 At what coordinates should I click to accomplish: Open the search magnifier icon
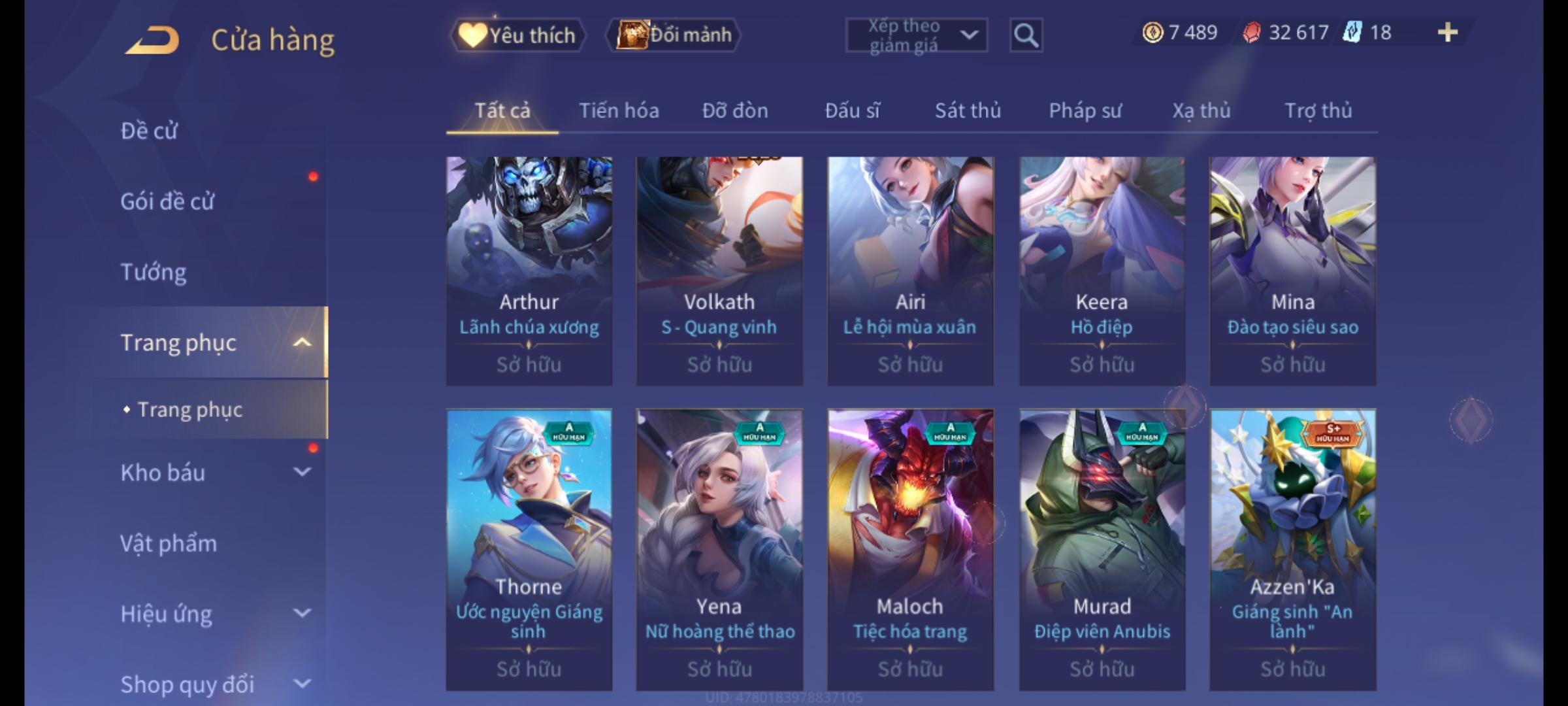pyautogui.click(x=1026, y=35)
